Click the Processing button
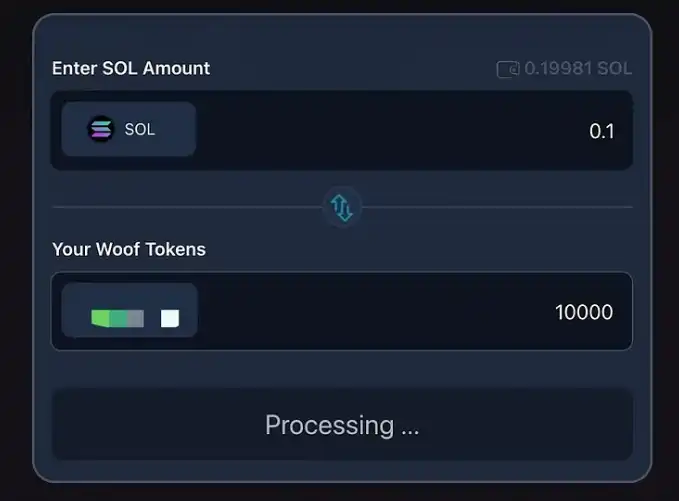679x501 pixels. 342,425
